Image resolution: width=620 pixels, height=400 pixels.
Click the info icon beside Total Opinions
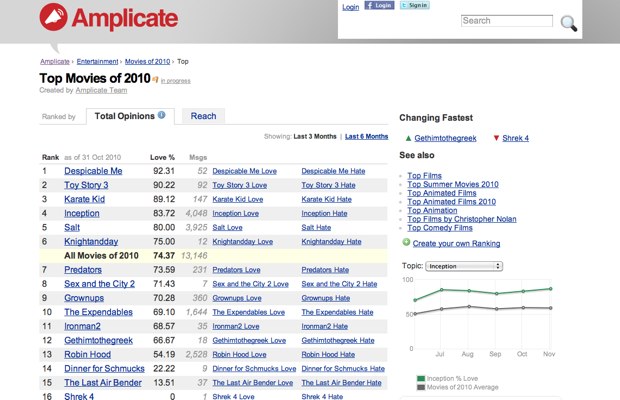coord(162,115)
